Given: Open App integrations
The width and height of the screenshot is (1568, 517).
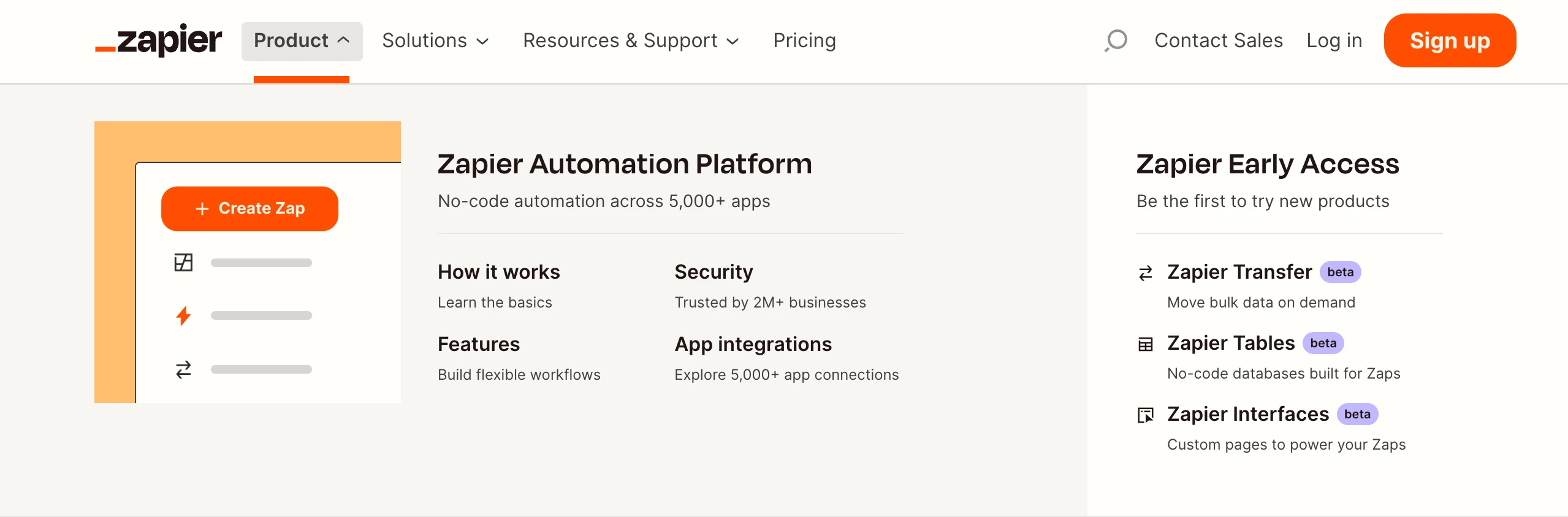Looking at the screenshot, I should point(753,344).
